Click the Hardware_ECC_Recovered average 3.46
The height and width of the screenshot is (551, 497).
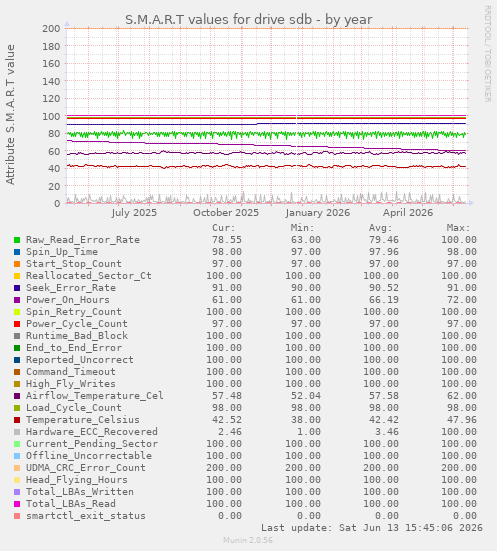pos(387,432)
